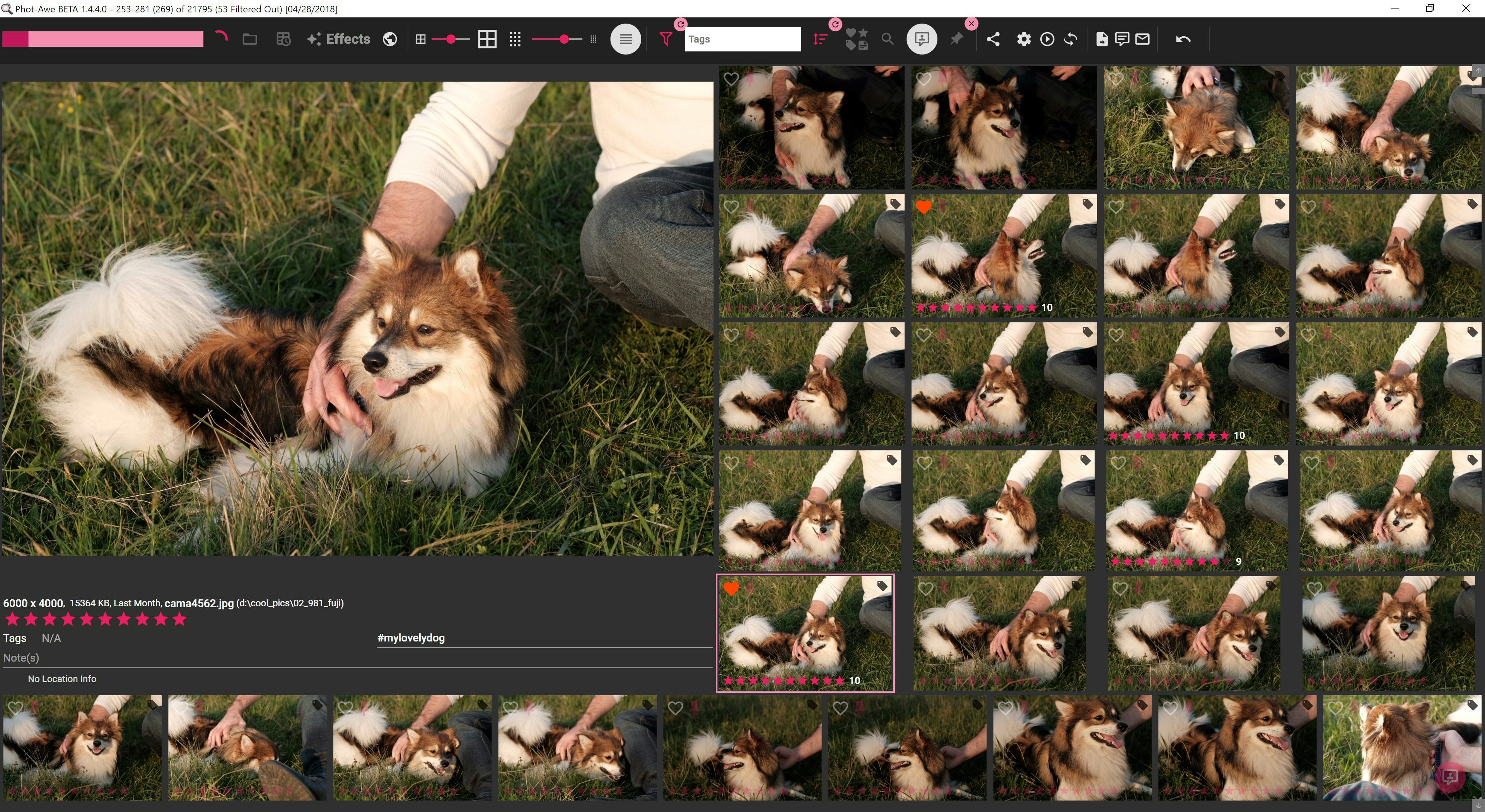Click the rotate/sync arrows icon
Screen dimensions: 1485x812
coord(1070,39)
